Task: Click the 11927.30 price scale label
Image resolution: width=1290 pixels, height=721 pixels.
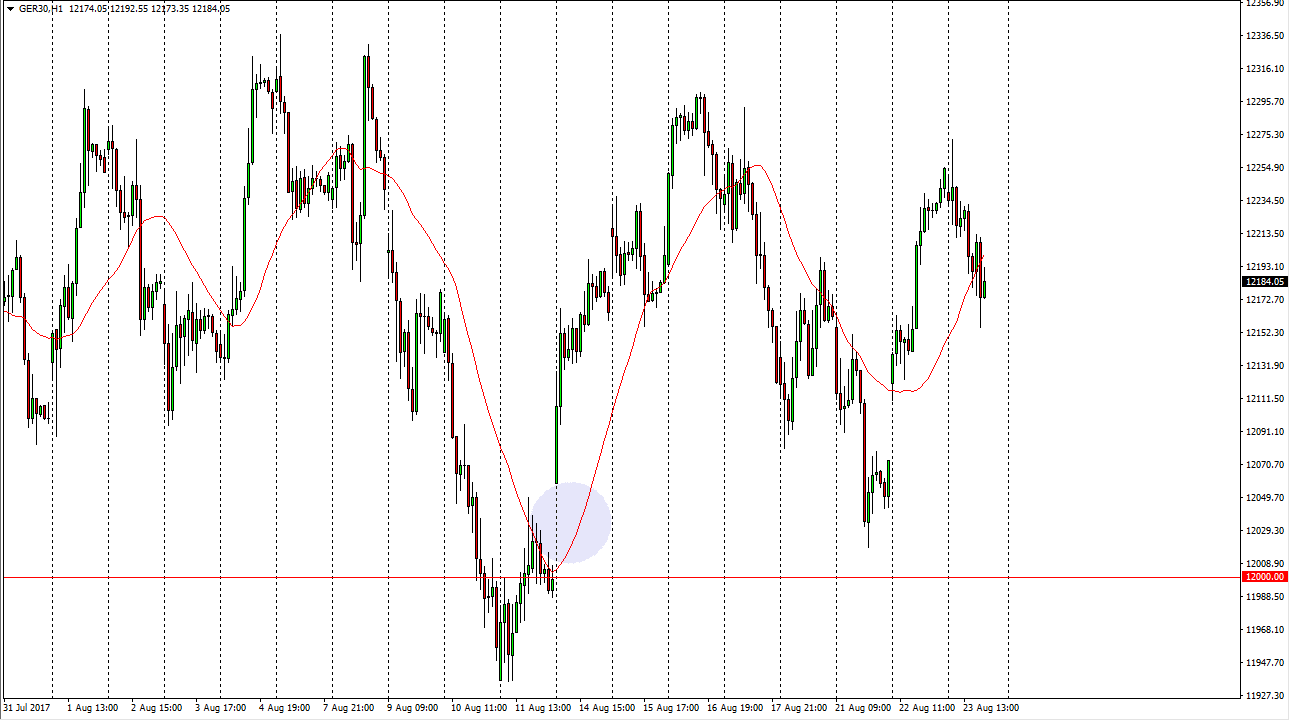Action: 1264,695
